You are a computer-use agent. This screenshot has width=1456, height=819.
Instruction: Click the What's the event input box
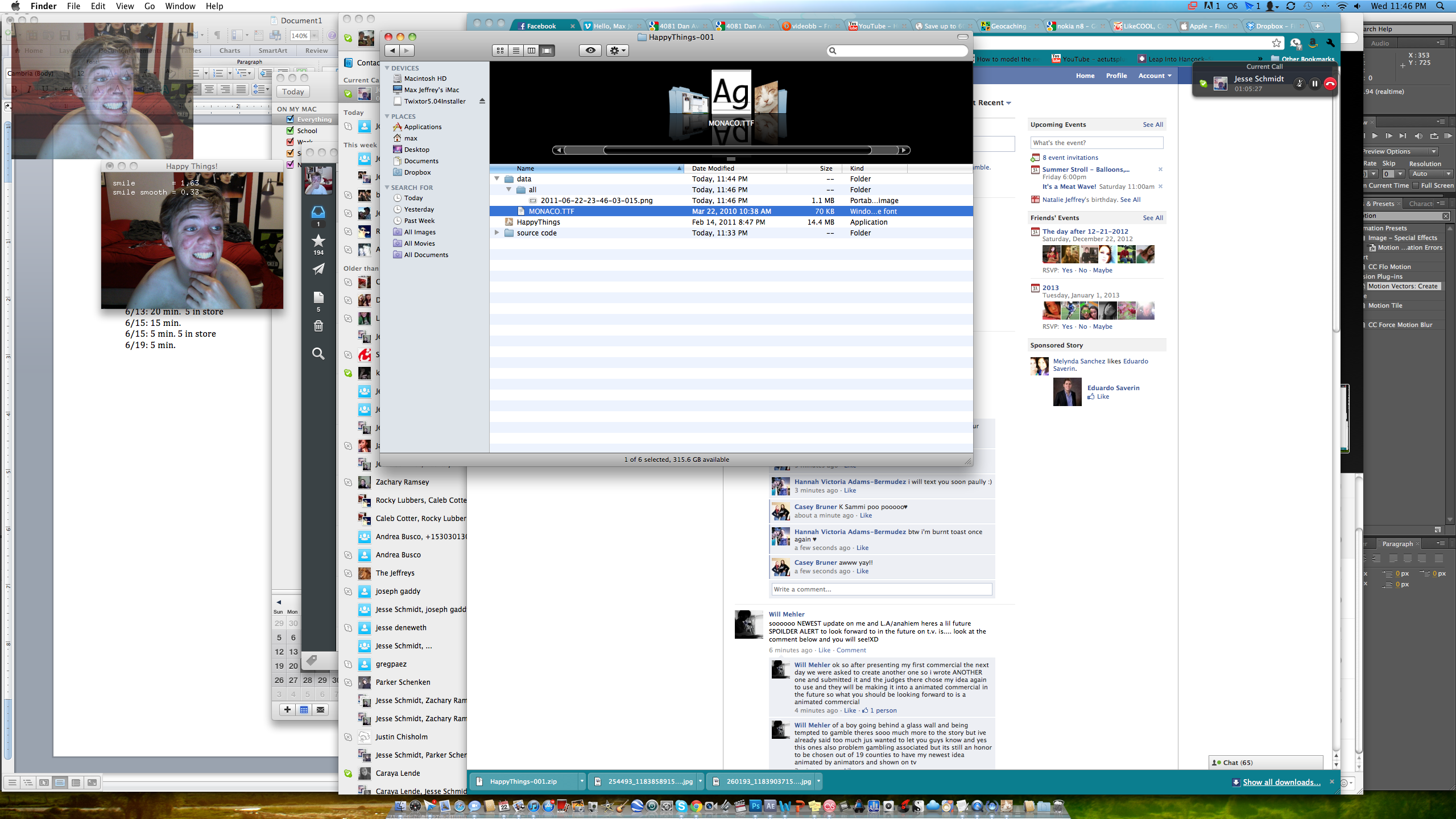[1097, 143]
